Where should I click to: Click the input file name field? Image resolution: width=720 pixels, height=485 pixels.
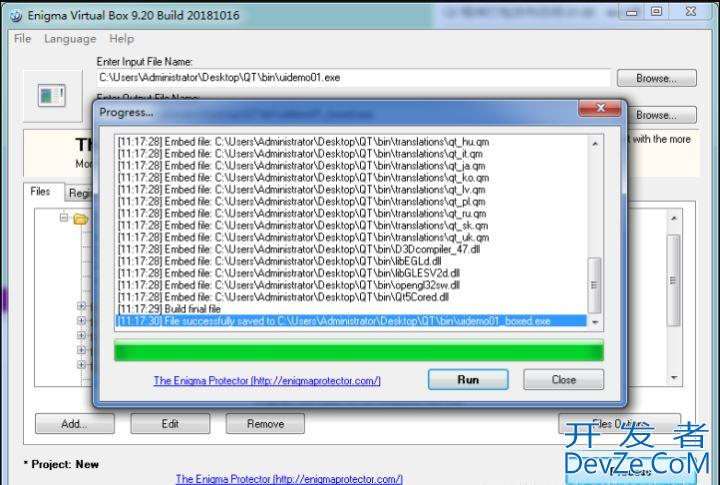(354, 78)
